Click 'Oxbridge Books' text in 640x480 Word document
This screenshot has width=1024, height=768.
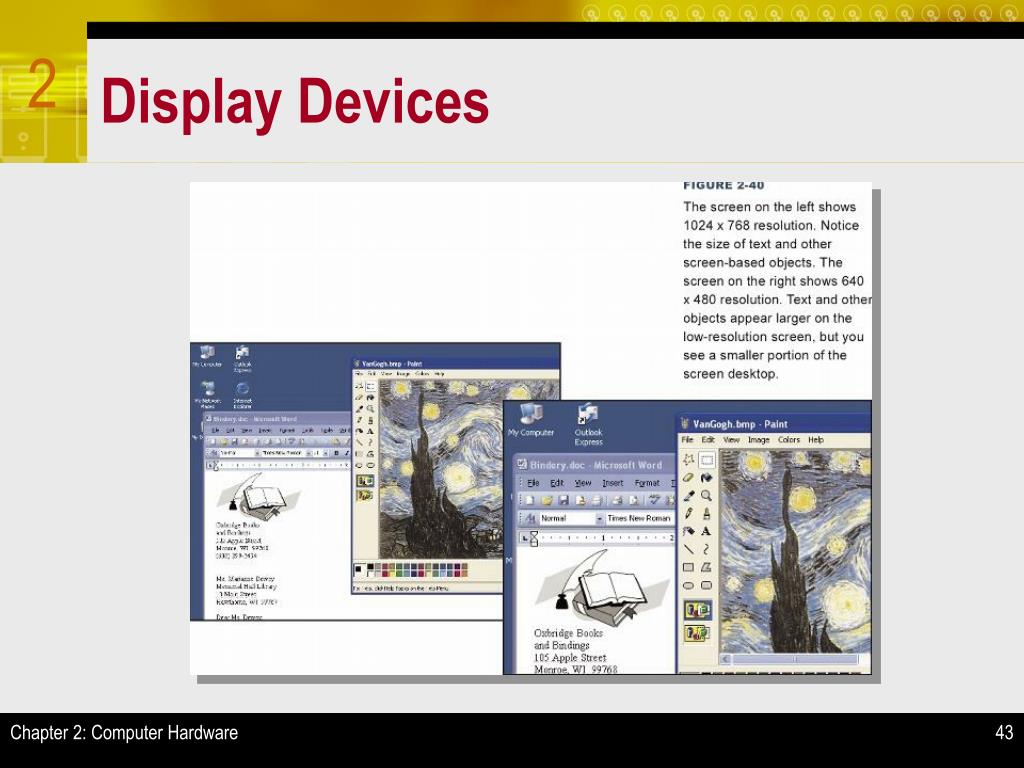tap(568, 633)
